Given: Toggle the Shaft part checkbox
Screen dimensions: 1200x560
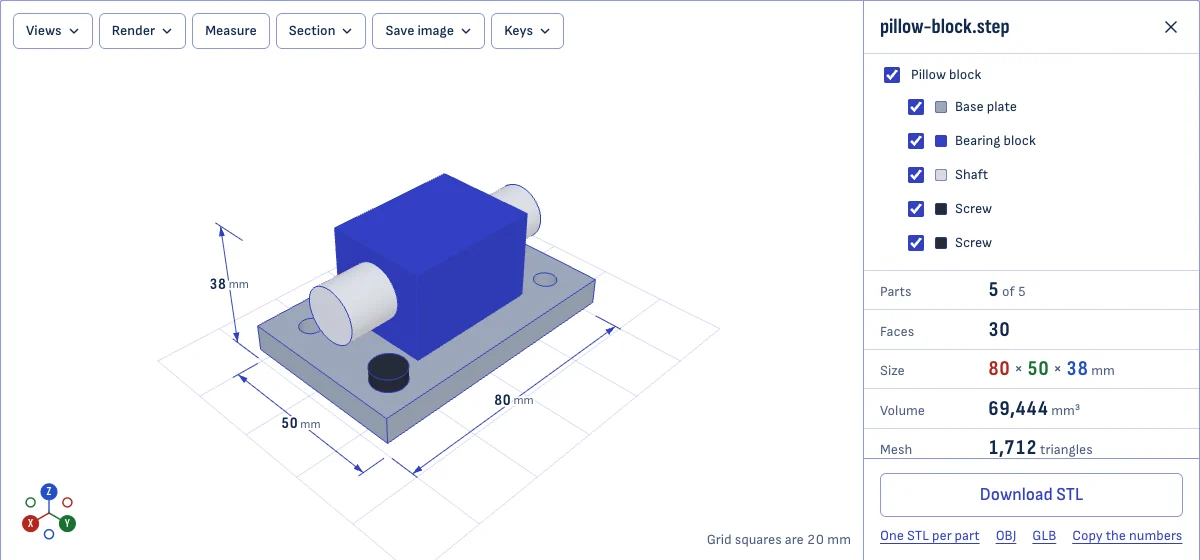Looking at the screenshot, I should (916, 175).
